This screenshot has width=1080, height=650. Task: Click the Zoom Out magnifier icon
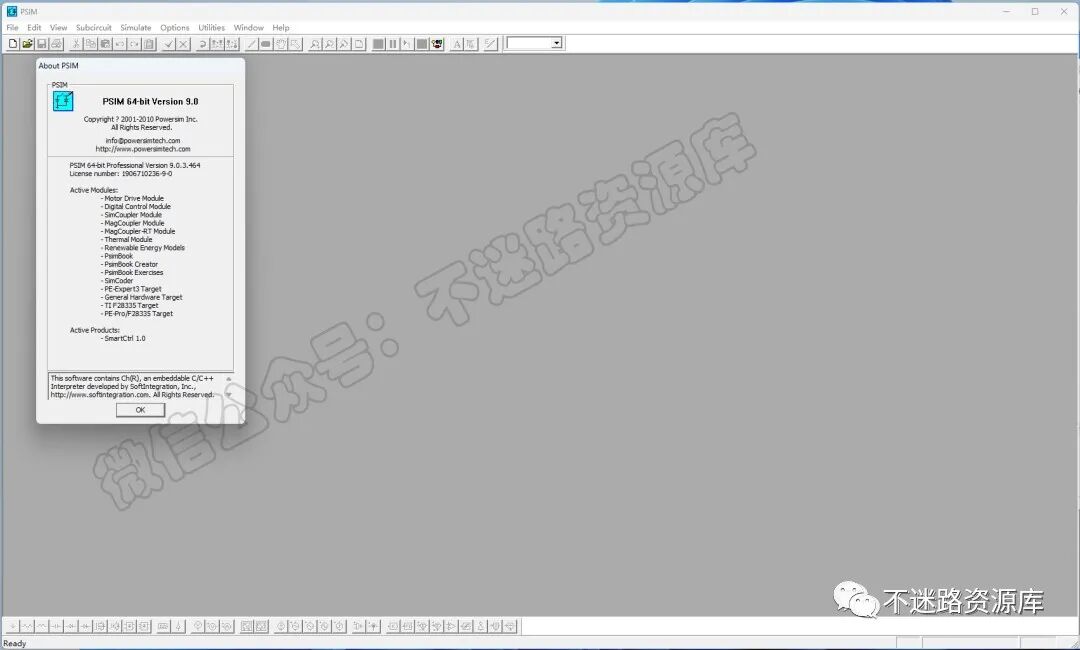[329, 43]
